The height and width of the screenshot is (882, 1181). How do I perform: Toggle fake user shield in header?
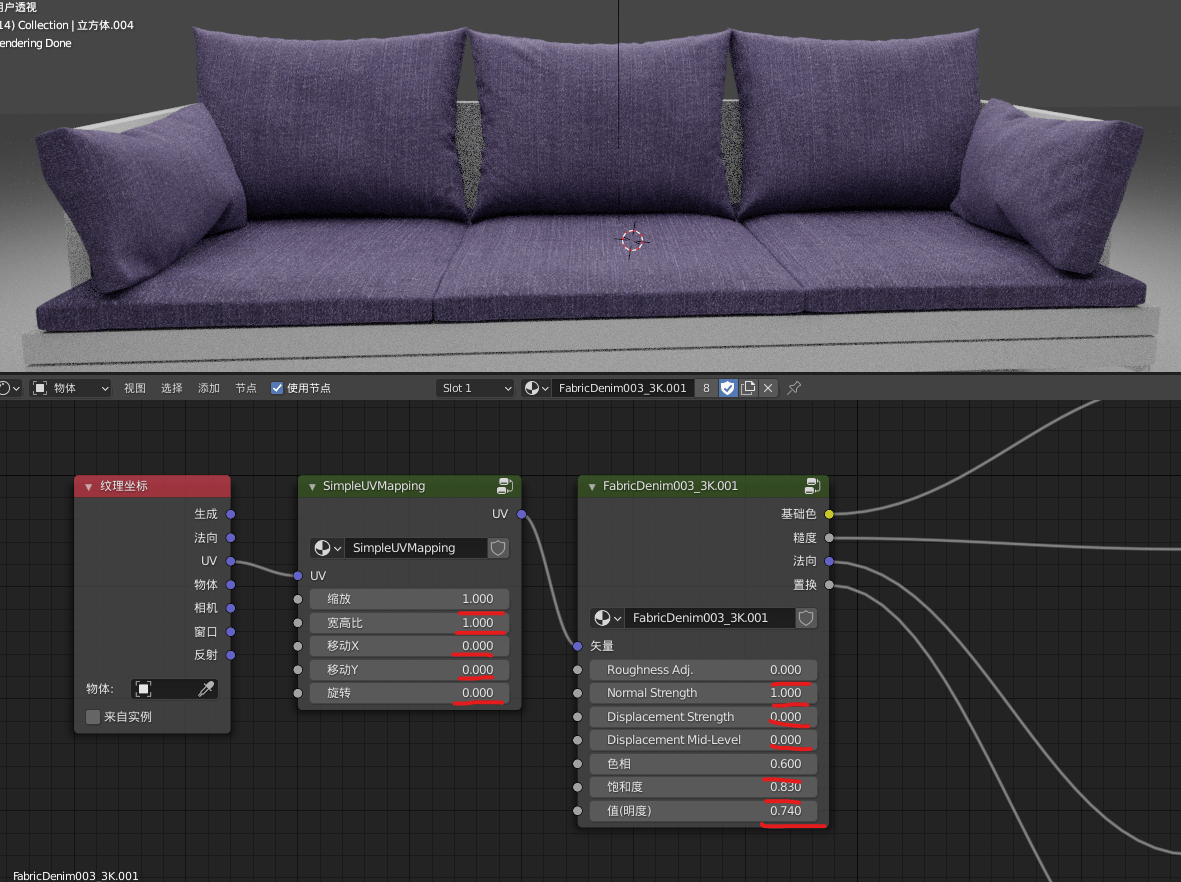click(728, 388)
